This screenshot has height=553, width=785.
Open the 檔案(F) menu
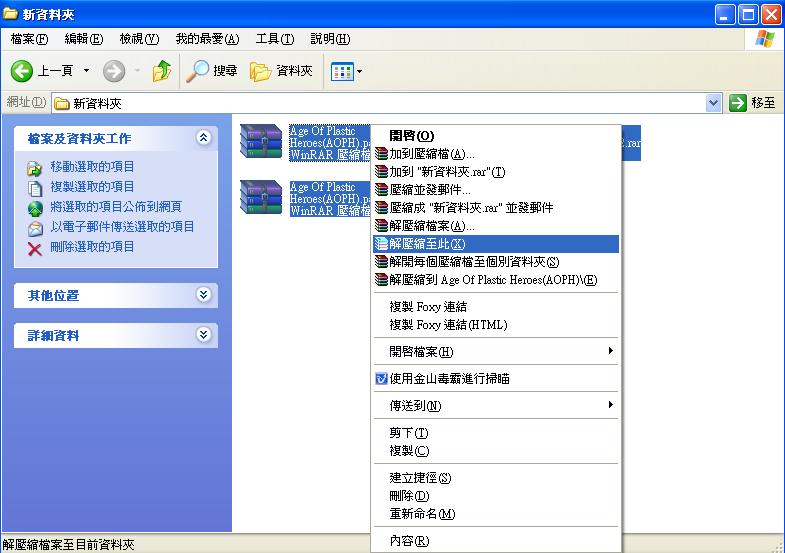click(29, 39)
